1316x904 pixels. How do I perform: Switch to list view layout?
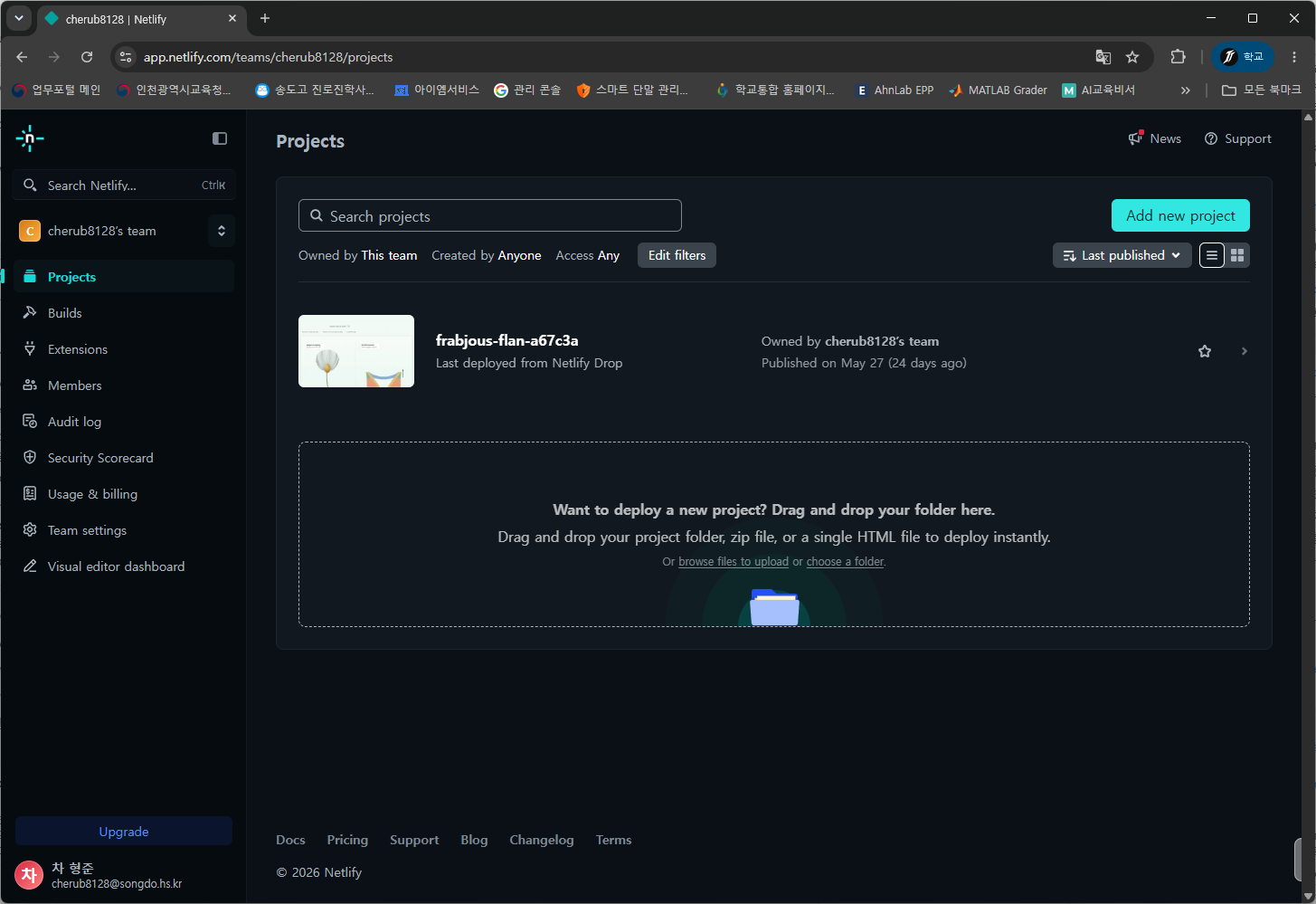tap(1212, 255)
